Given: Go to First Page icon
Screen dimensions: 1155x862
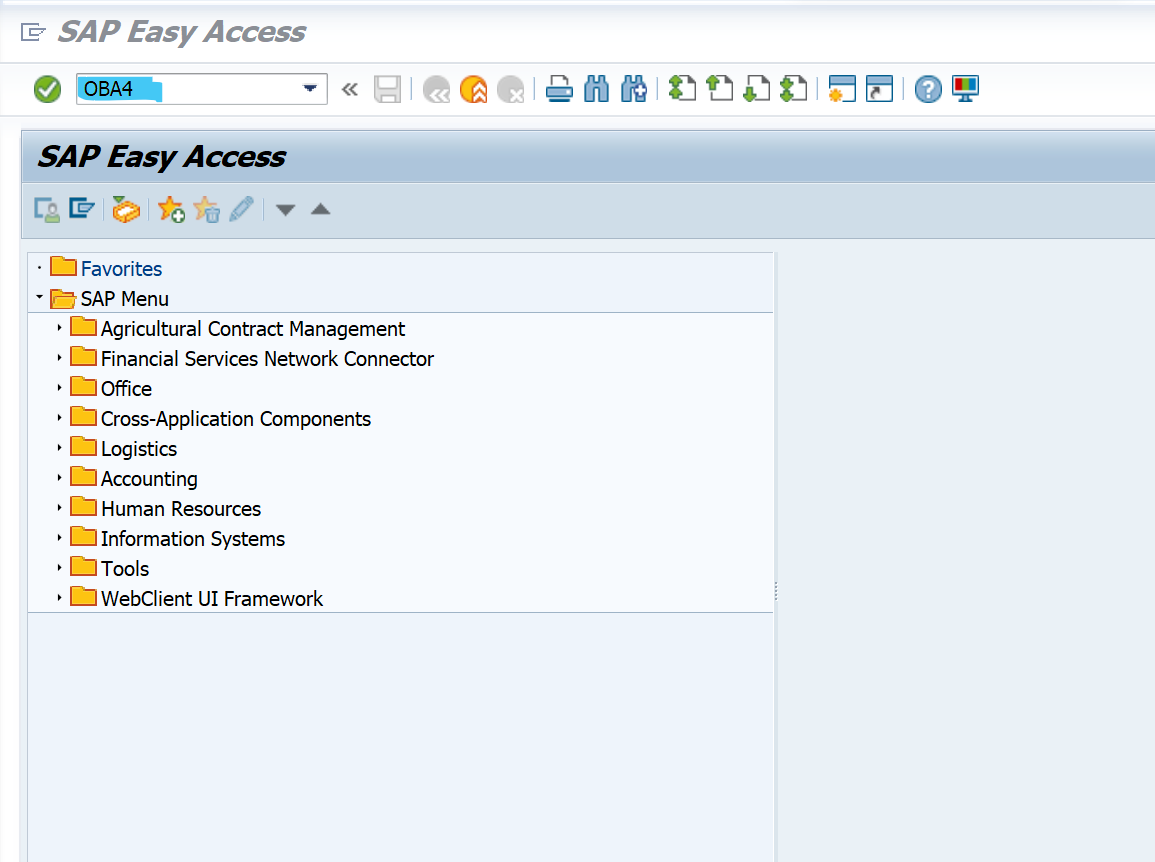Looking at the screenshot, I should click(682, 89).
